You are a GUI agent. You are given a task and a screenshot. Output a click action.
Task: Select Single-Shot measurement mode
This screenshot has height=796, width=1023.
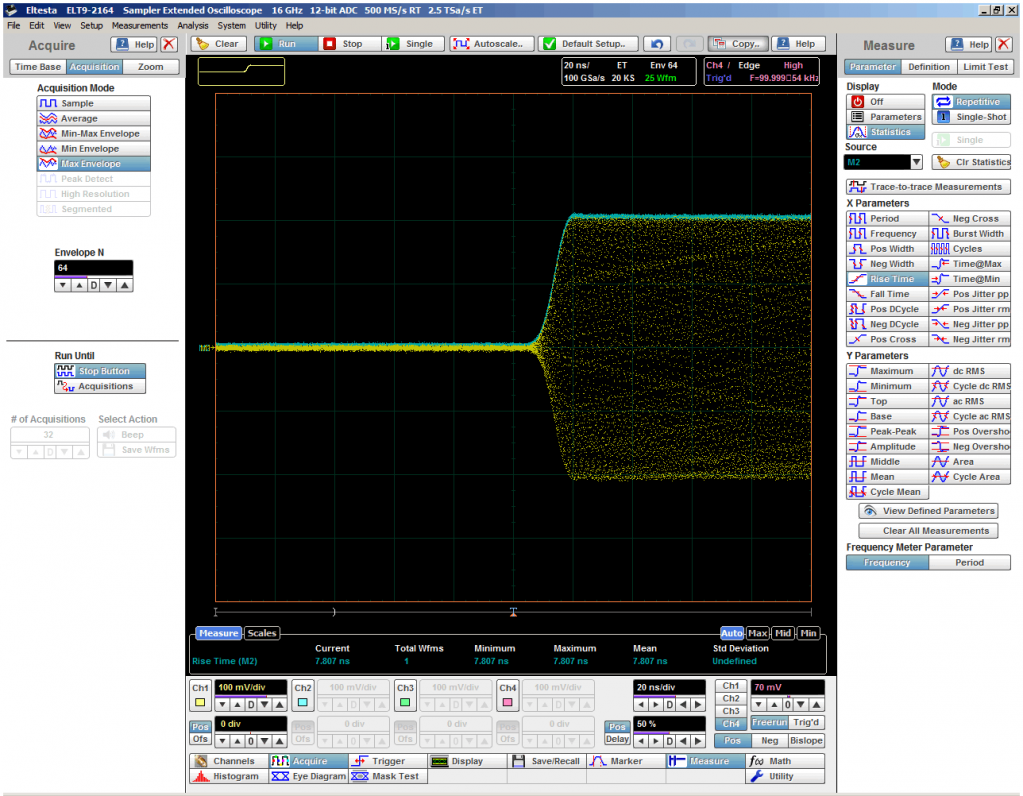pyautogui.click(x=971, y=117)
